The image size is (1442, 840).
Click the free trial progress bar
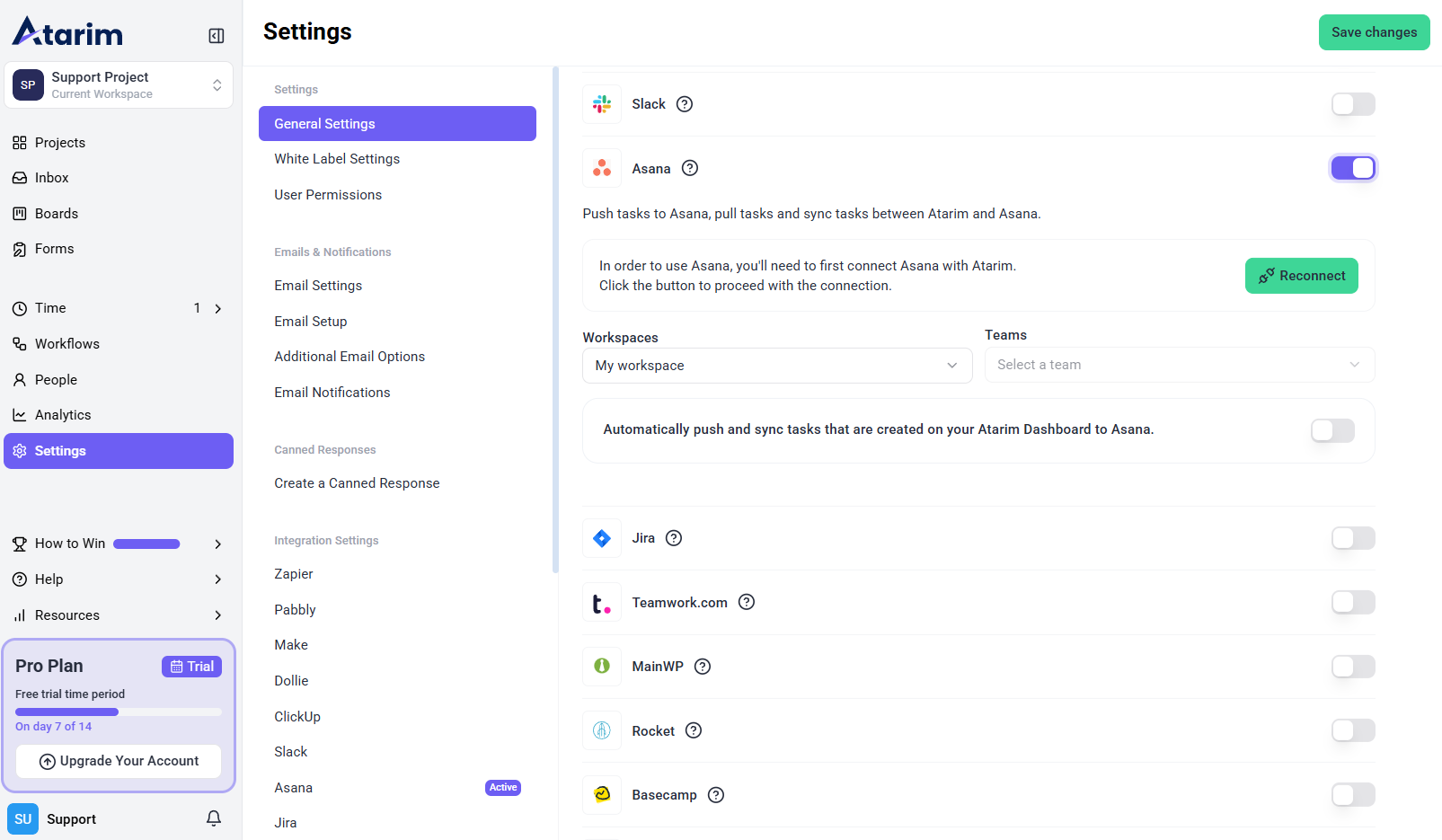pos(118,712)
